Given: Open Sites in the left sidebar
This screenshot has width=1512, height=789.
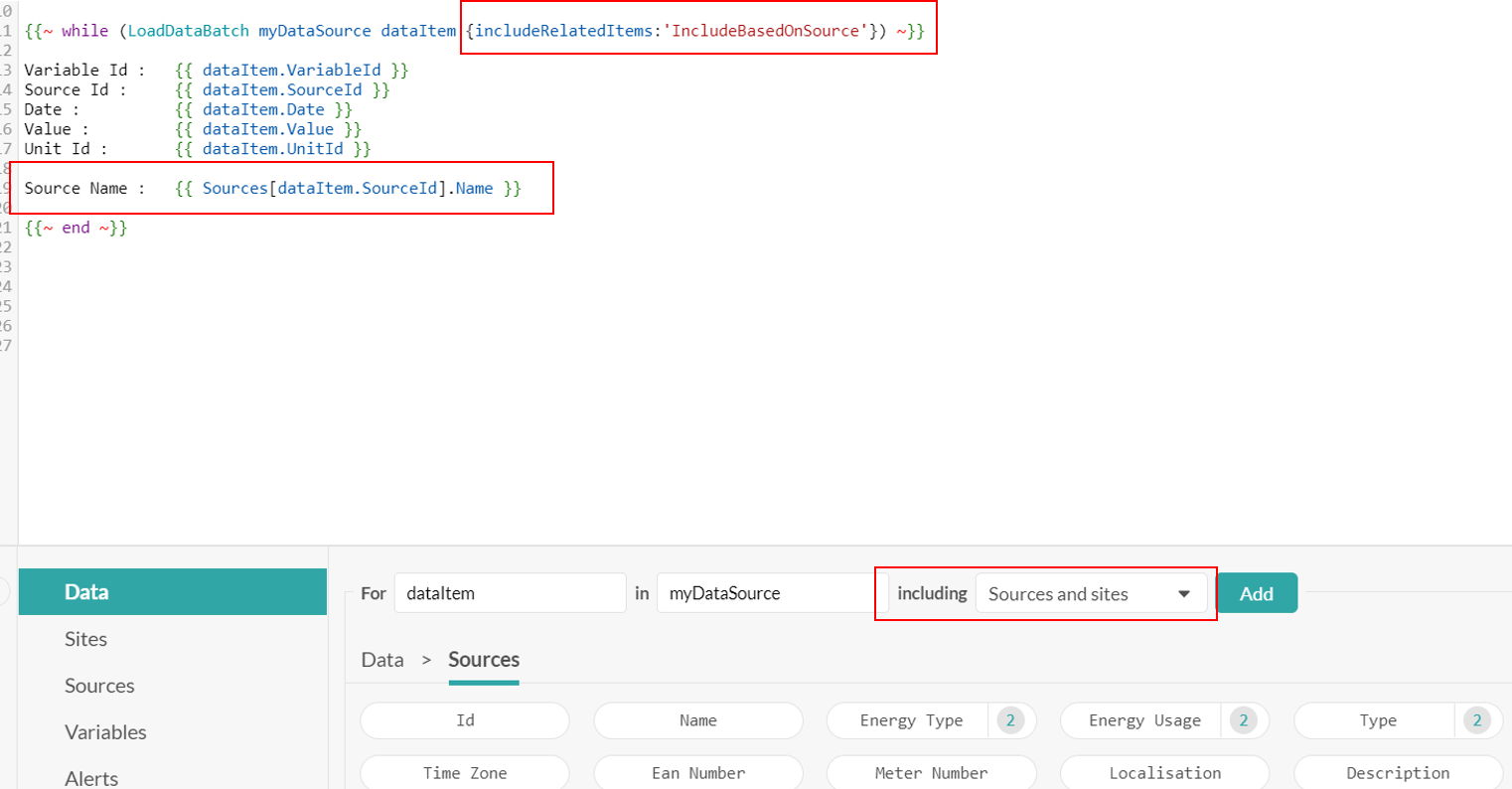Looking at the screenshot, I should click(85, 639).
